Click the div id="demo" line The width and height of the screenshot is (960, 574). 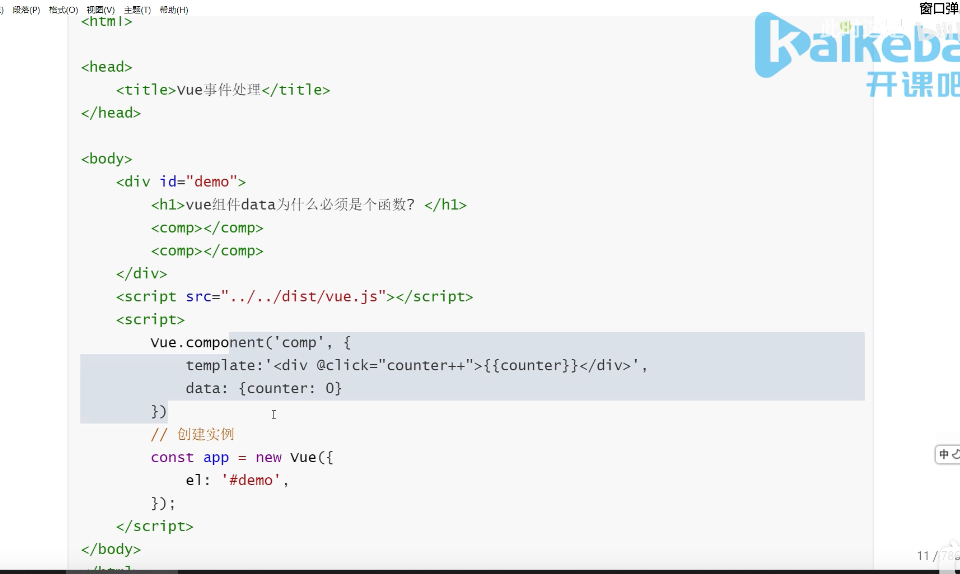point(181,182)
